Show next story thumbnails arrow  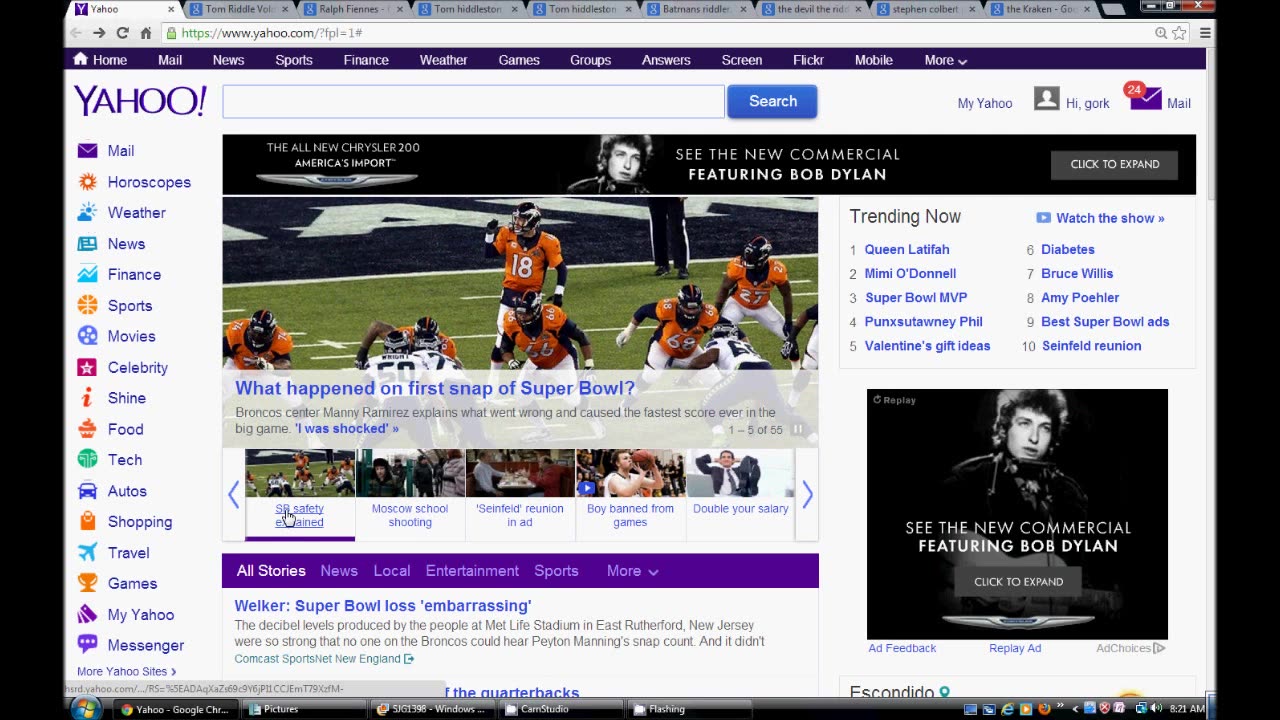coord(807,494)
